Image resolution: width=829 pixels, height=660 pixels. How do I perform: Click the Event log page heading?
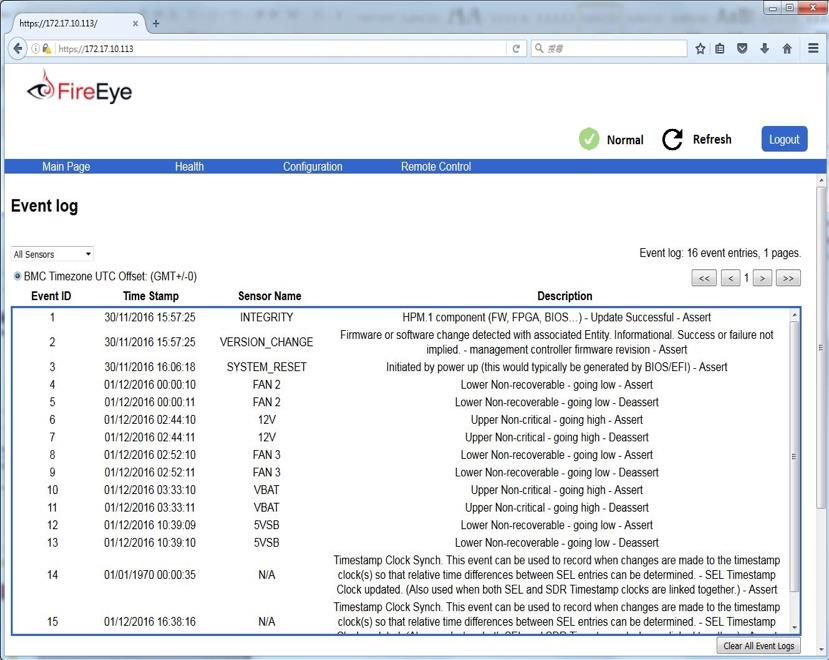tap(44, 206)
